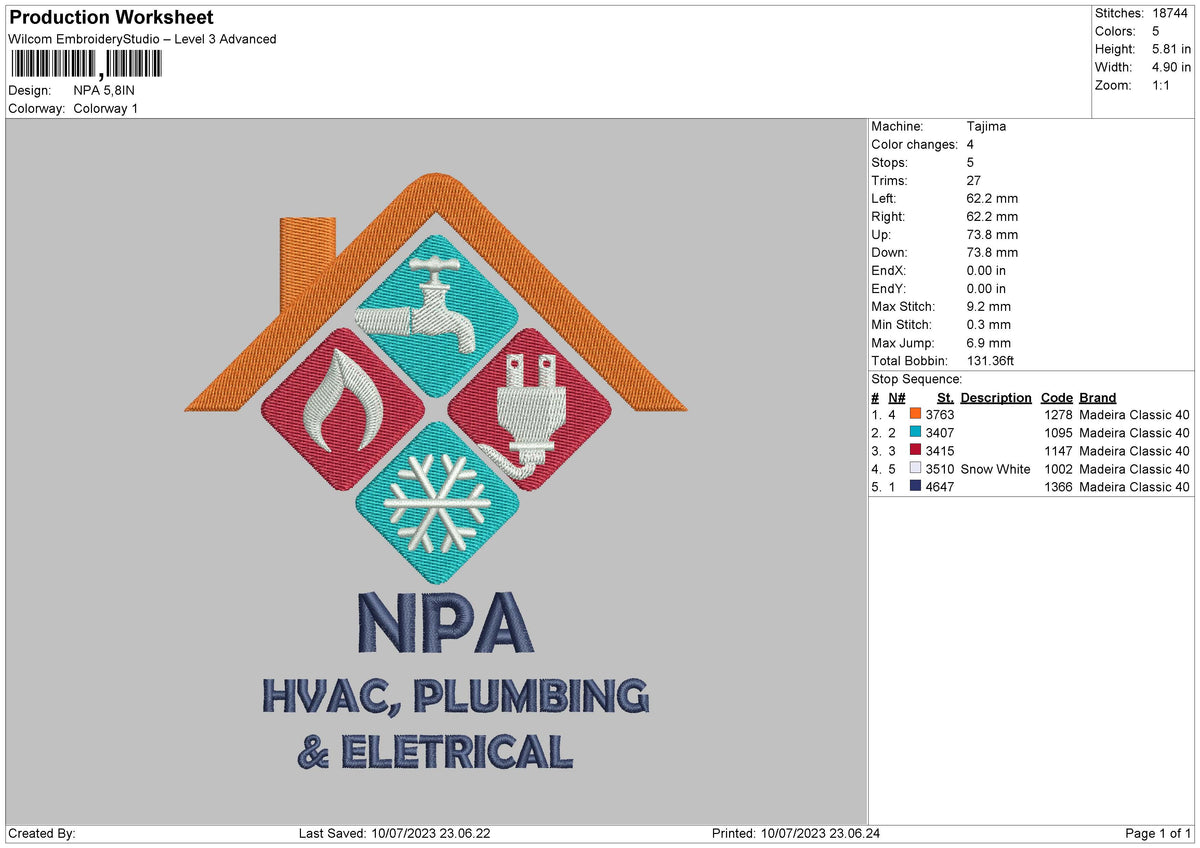Click the orange roof shape

point(436,292)
